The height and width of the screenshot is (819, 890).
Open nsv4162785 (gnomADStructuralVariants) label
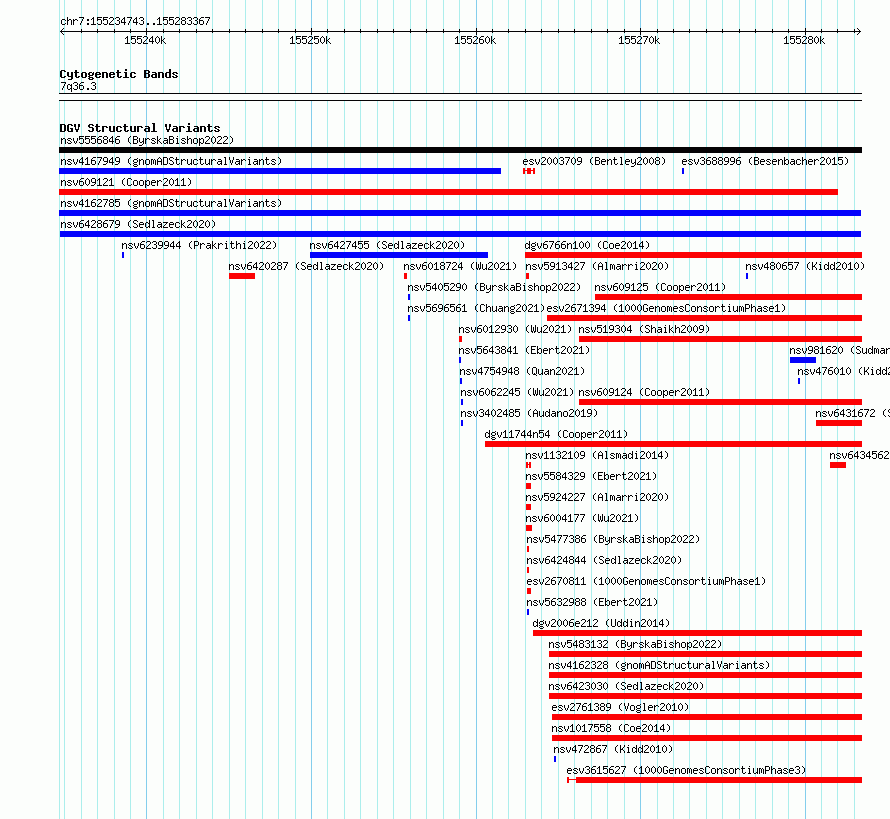pos(171,203)
